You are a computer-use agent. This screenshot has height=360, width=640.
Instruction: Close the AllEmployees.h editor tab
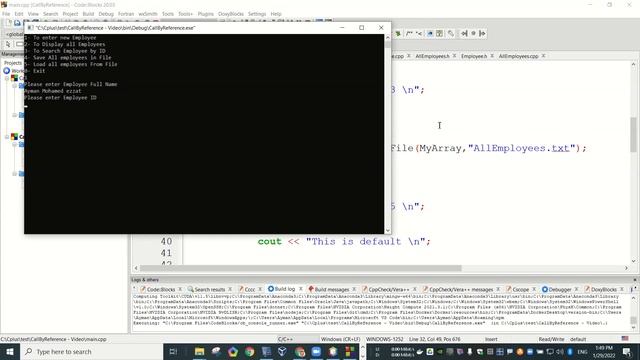pos(454,56)
